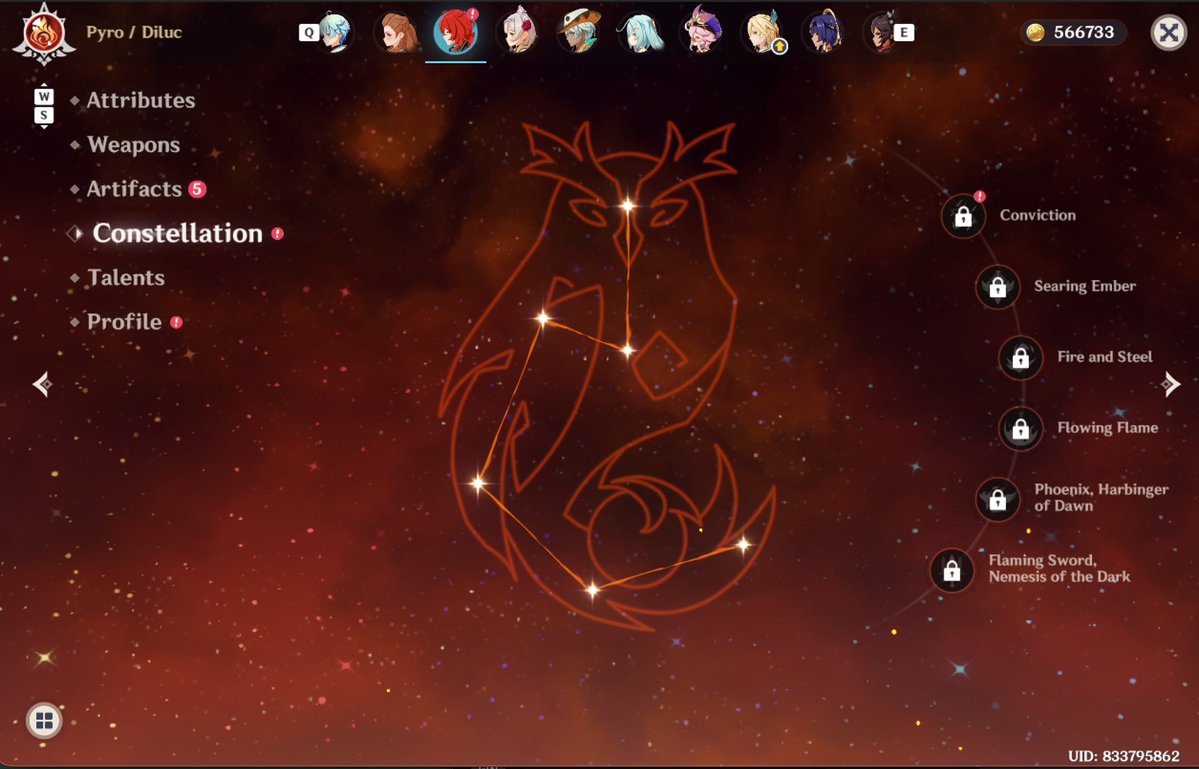The height and width of the screenshot is (769, 1199).
Task: Click the W/S menu navigation key icon
Action: [x=44, y=105]
